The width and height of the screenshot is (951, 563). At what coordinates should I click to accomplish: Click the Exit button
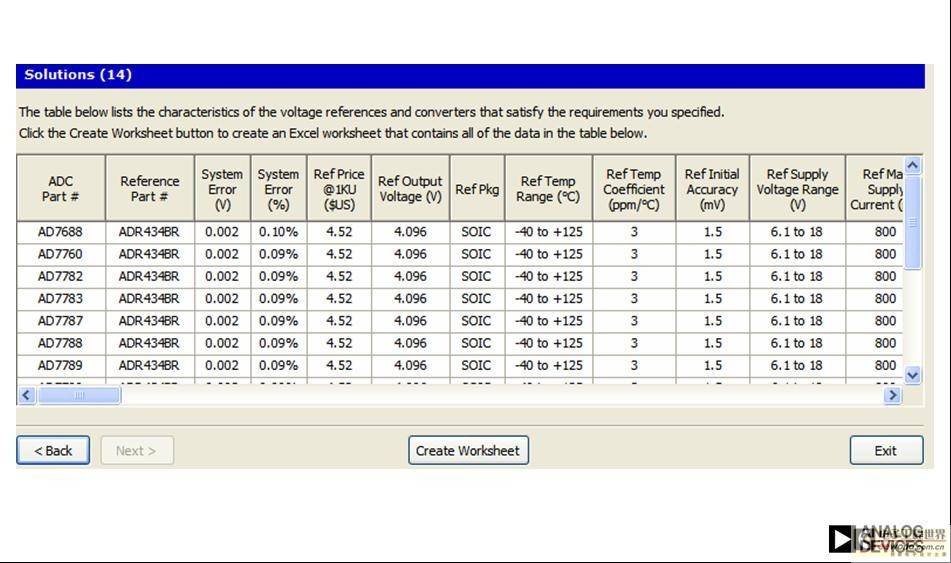pos(886,450)
